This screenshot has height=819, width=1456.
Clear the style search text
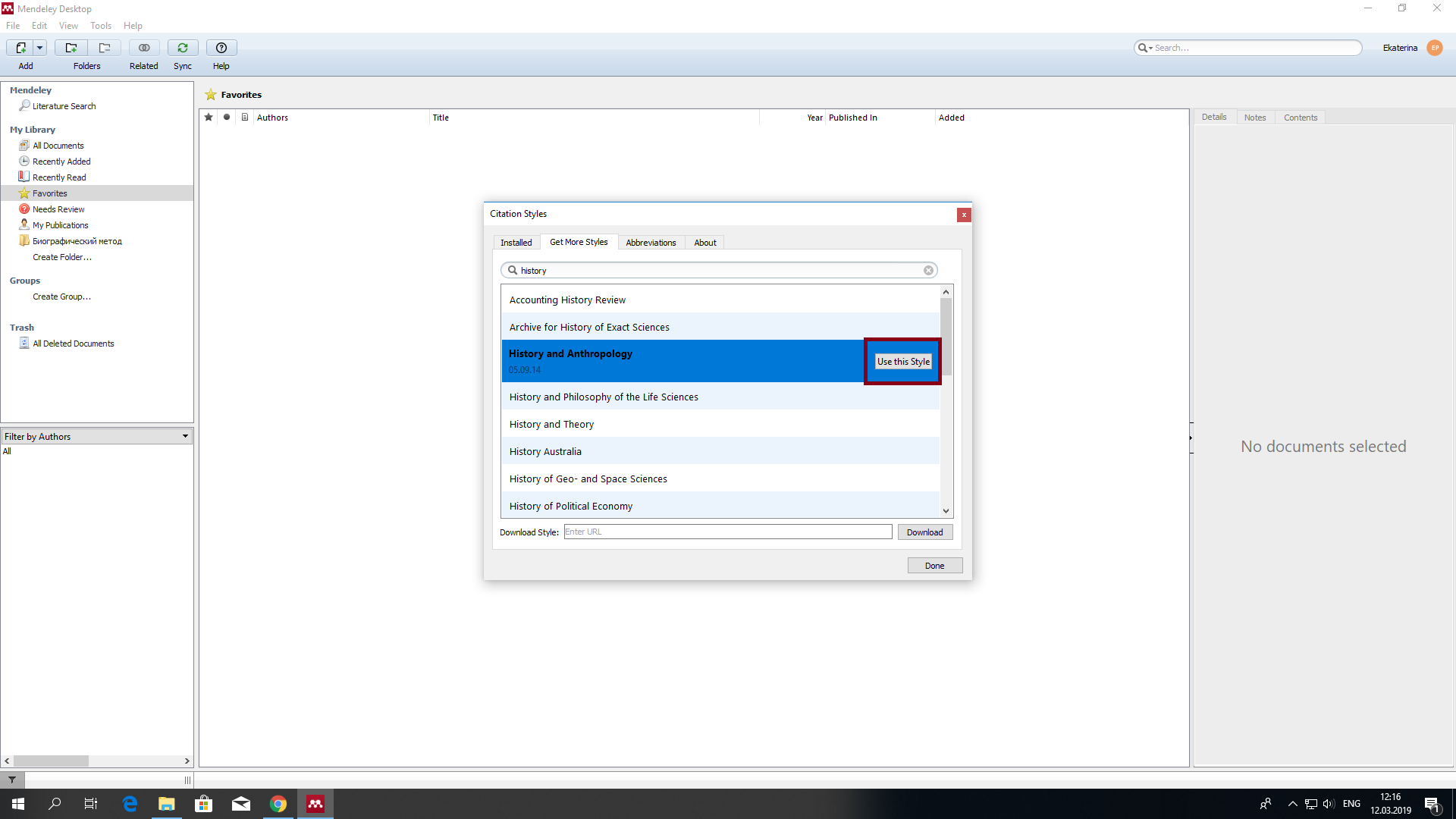click(x=928, y=270)
